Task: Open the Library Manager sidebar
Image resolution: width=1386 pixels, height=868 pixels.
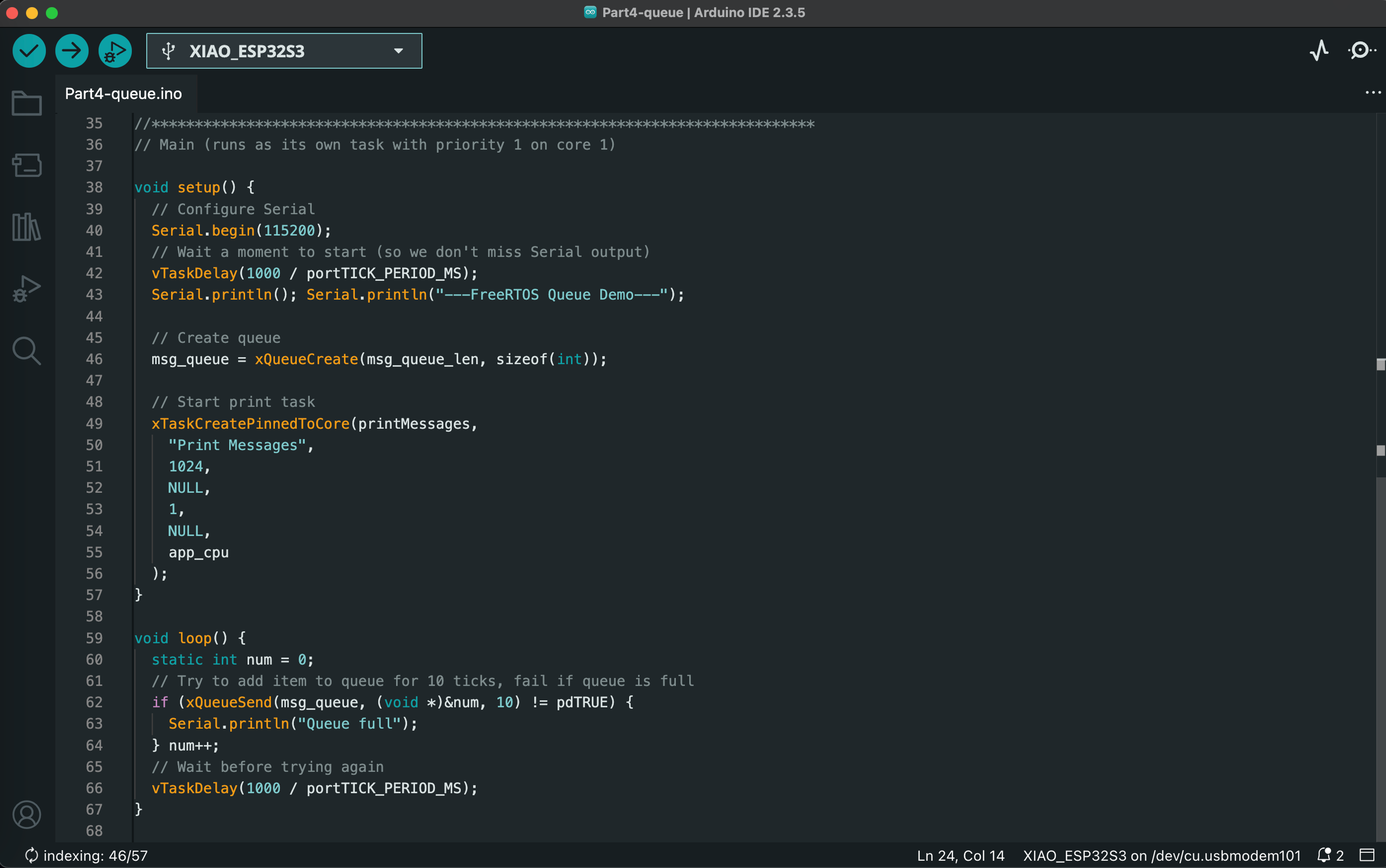Action: (26, 227)
